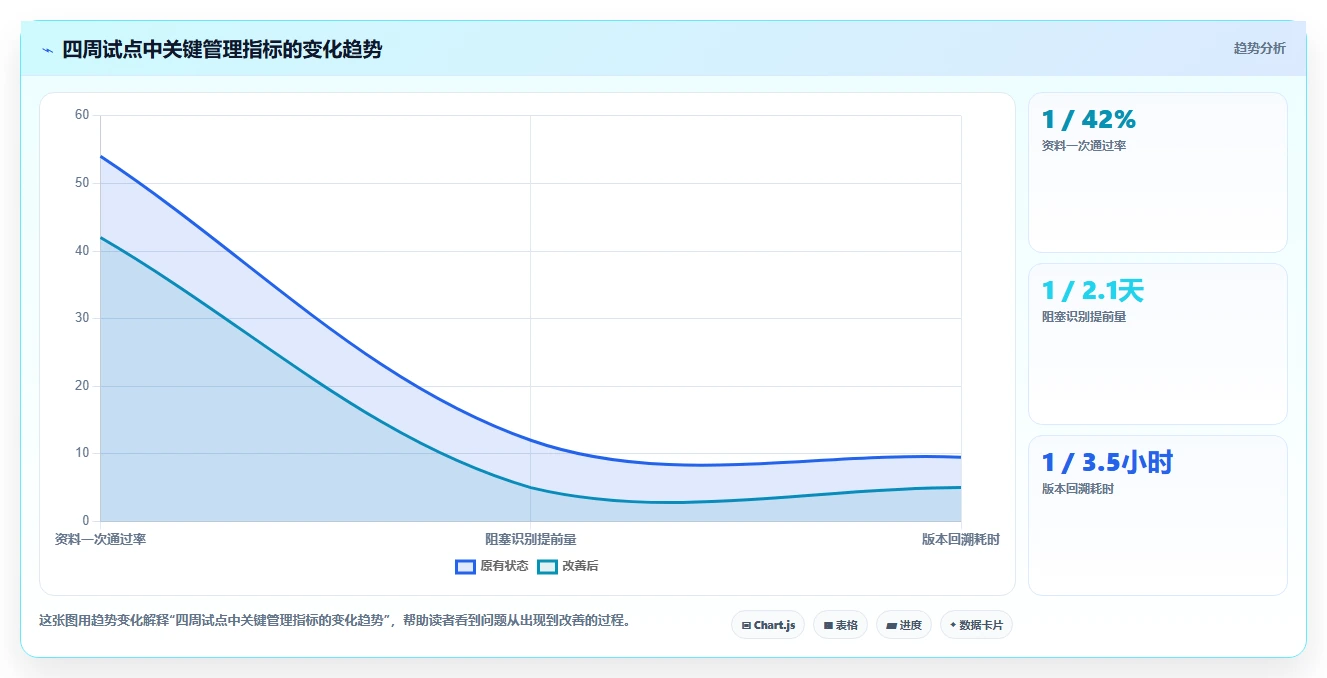Open the 1 / 42% 资料一次通过率 card
Viewport: 1327px width, 678px height.
pos(1157,172)
